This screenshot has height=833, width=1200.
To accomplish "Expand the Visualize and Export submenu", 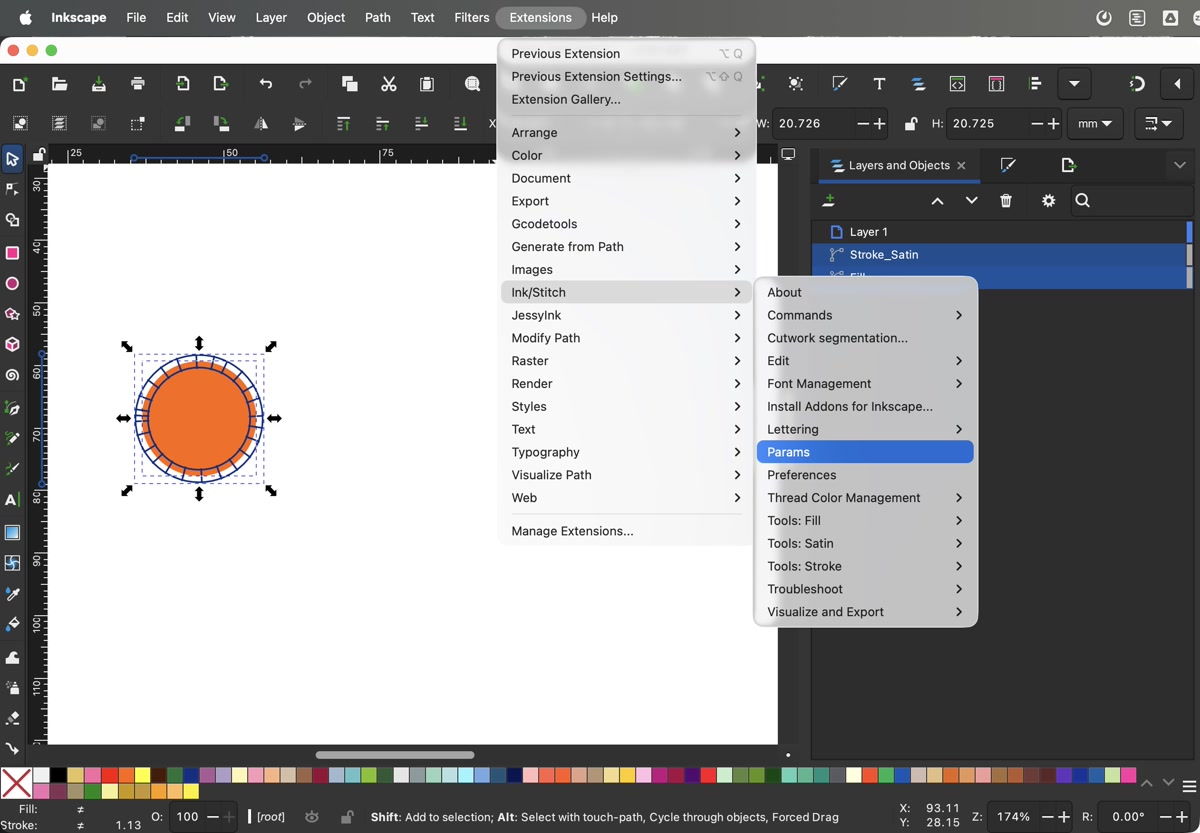I will [x=865, y=612].
